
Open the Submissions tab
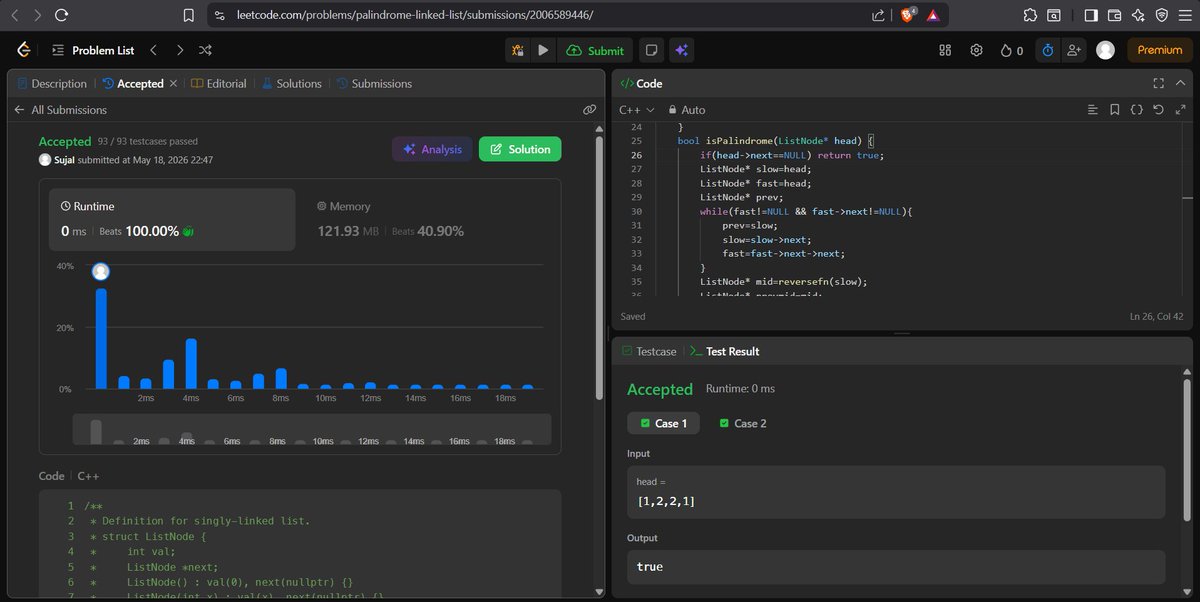coord(374,84)
